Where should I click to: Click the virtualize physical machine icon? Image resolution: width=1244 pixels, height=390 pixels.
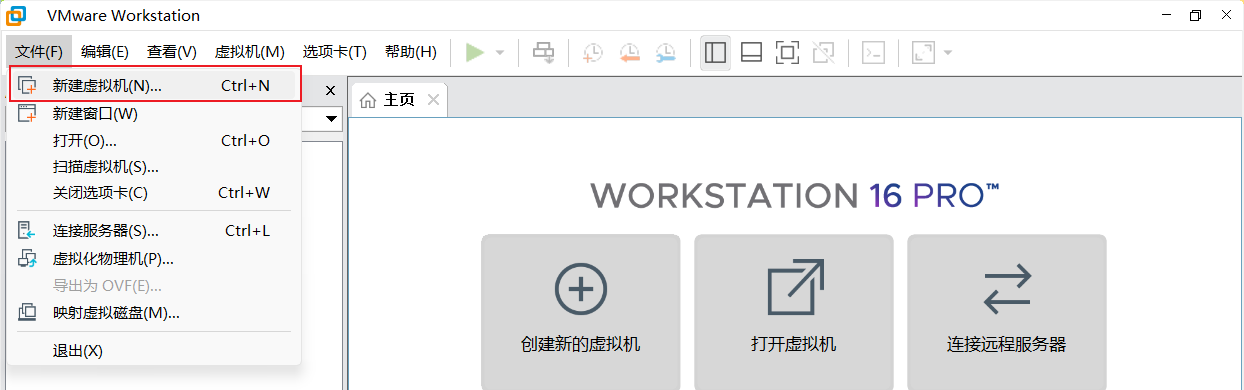click(28, 259)
